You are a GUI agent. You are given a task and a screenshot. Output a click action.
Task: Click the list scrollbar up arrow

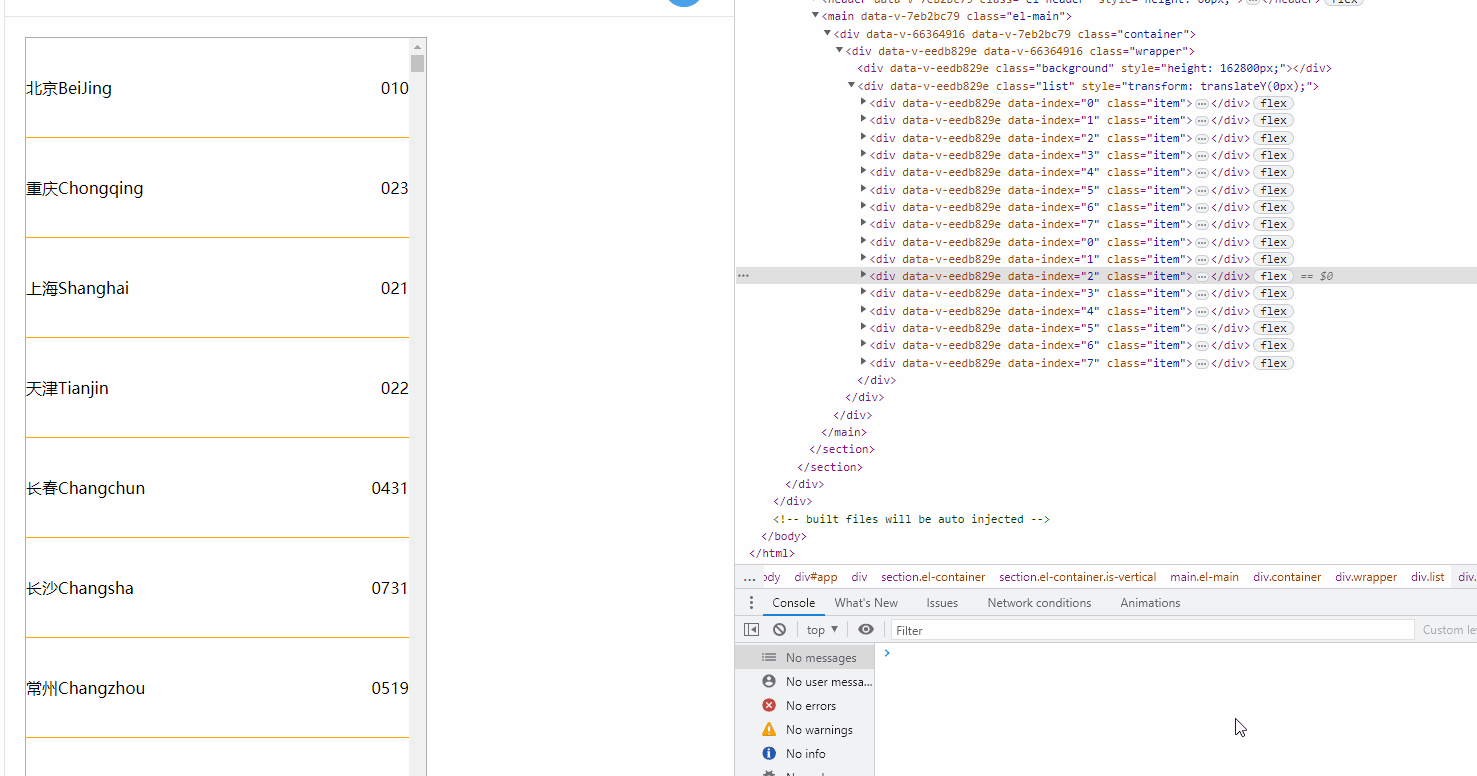[418, 46]
